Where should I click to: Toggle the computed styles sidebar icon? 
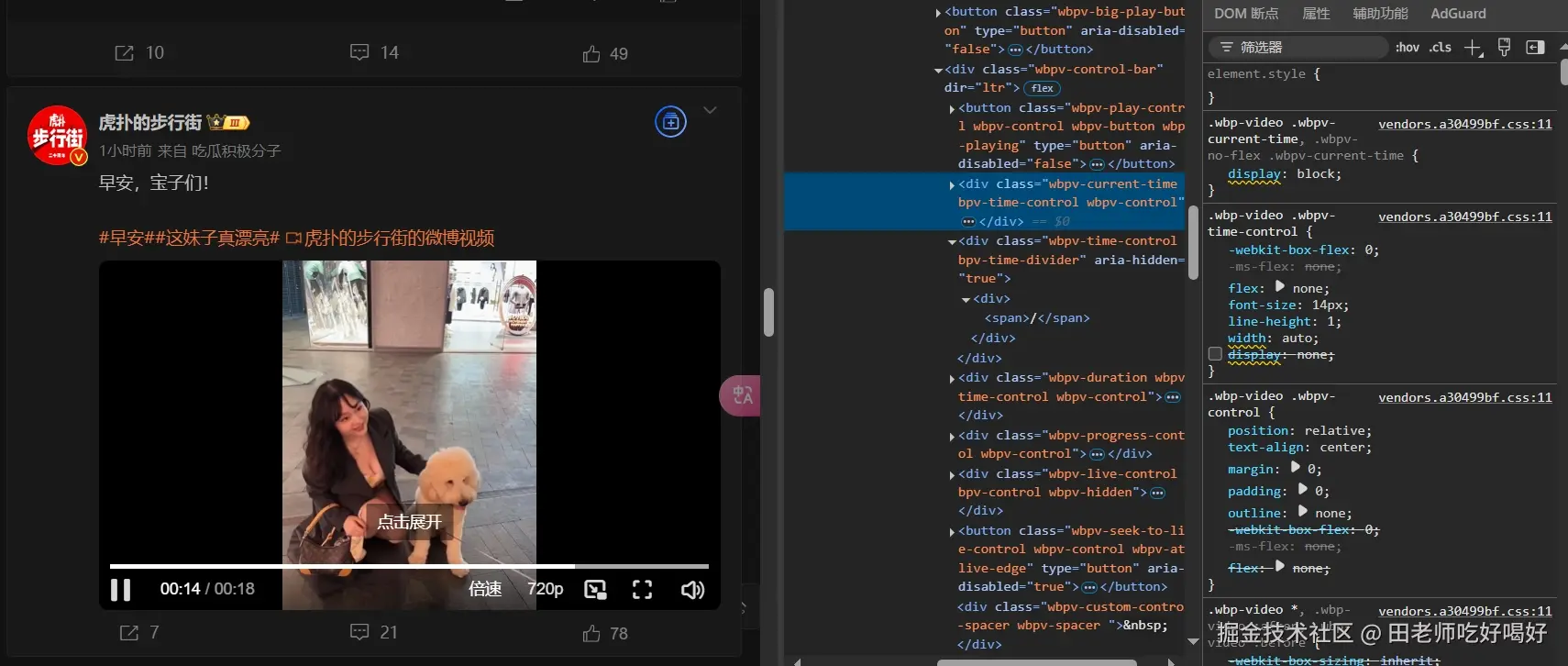(x=1535, y=47)
